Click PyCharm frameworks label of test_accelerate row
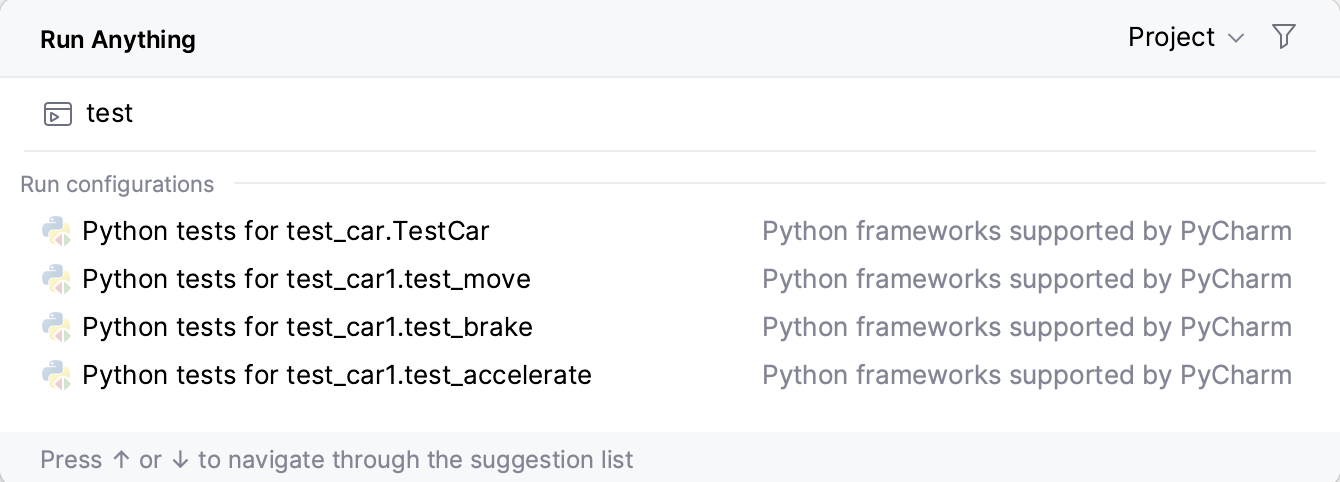 [1026, 376]
